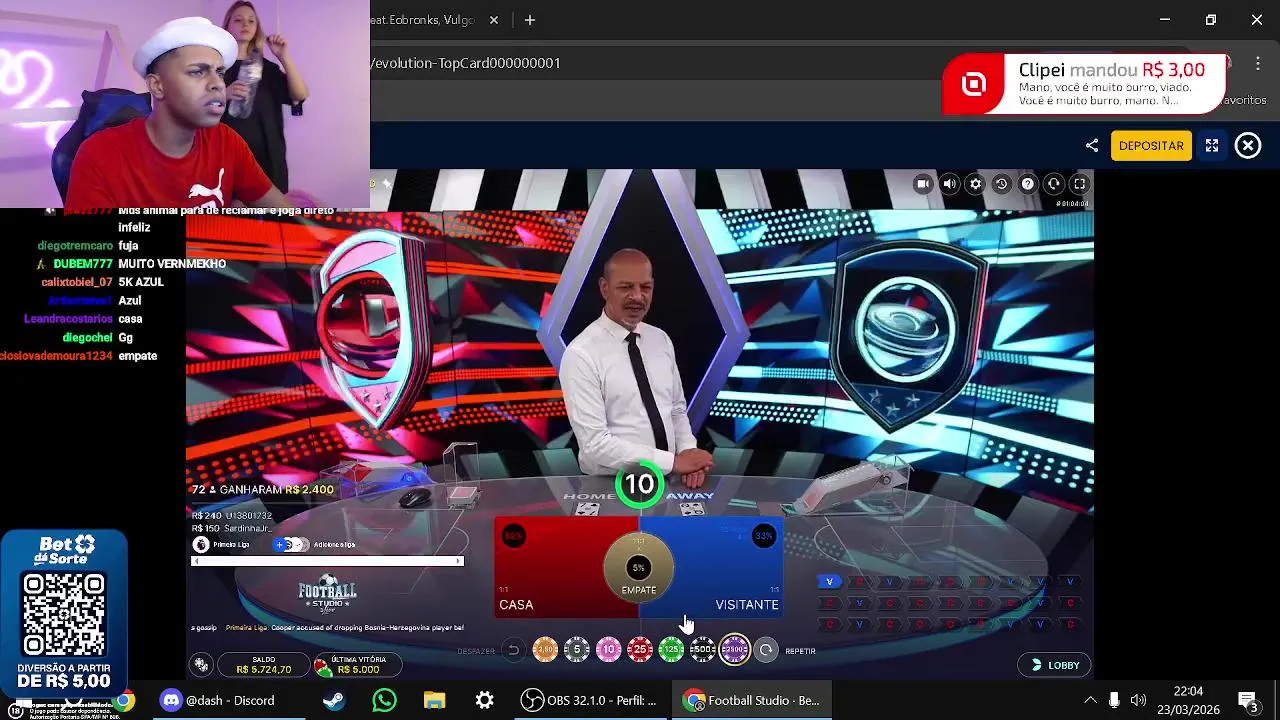This screenshot has height=720, width=1280.
Task: Close the Eobronks browser tab
Action: (x=494, y=20)
